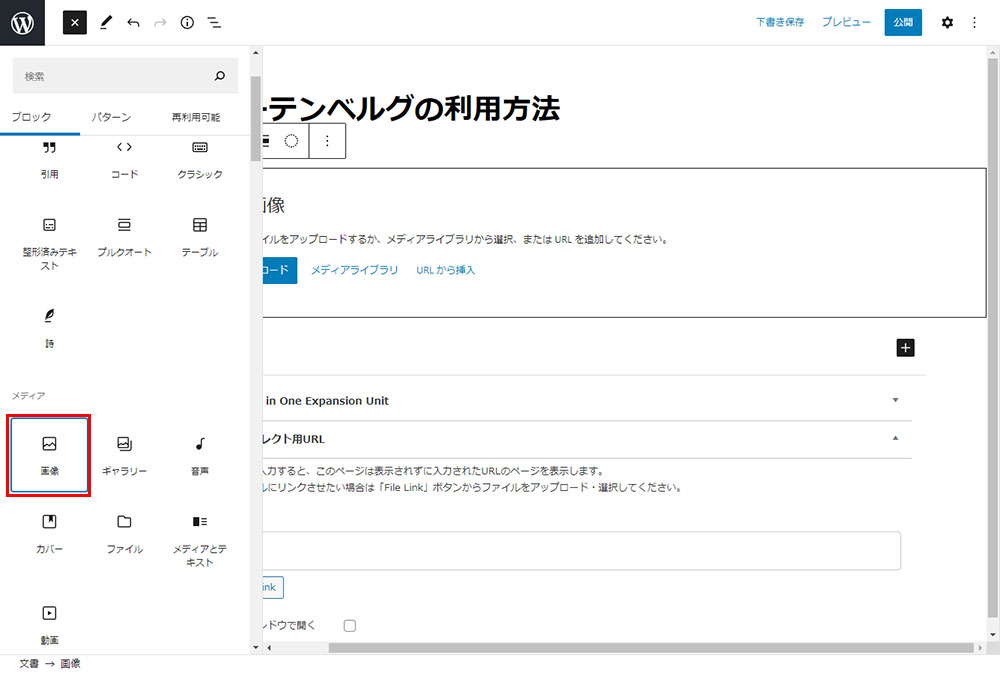Screen dimensions: 1000x673
Task: Click the WordPress logo icon
Action: coord(22,22)
